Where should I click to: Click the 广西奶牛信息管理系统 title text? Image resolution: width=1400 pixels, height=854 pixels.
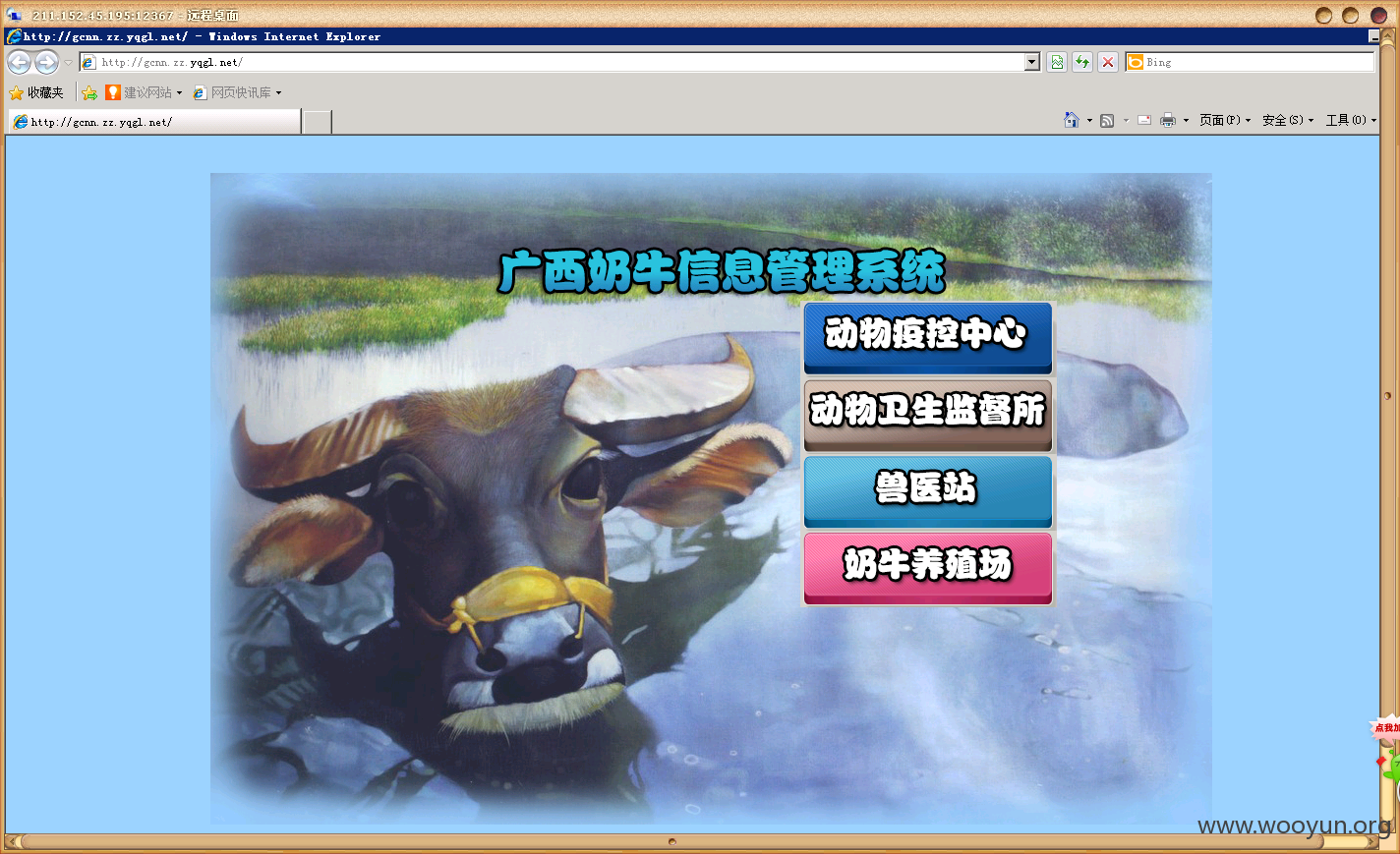723,272
